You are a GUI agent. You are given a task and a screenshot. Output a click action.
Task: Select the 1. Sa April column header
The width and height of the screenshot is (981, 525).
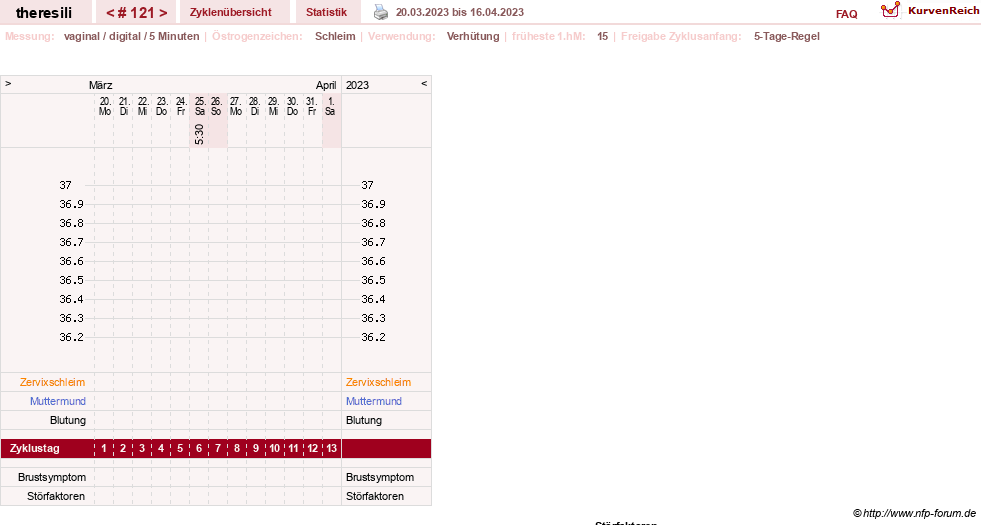pos(330,106)
